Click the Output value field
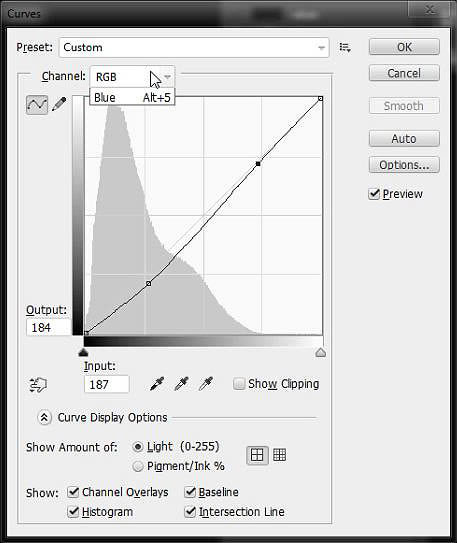The height and width of the screenshot is (543, 457). 48,327
